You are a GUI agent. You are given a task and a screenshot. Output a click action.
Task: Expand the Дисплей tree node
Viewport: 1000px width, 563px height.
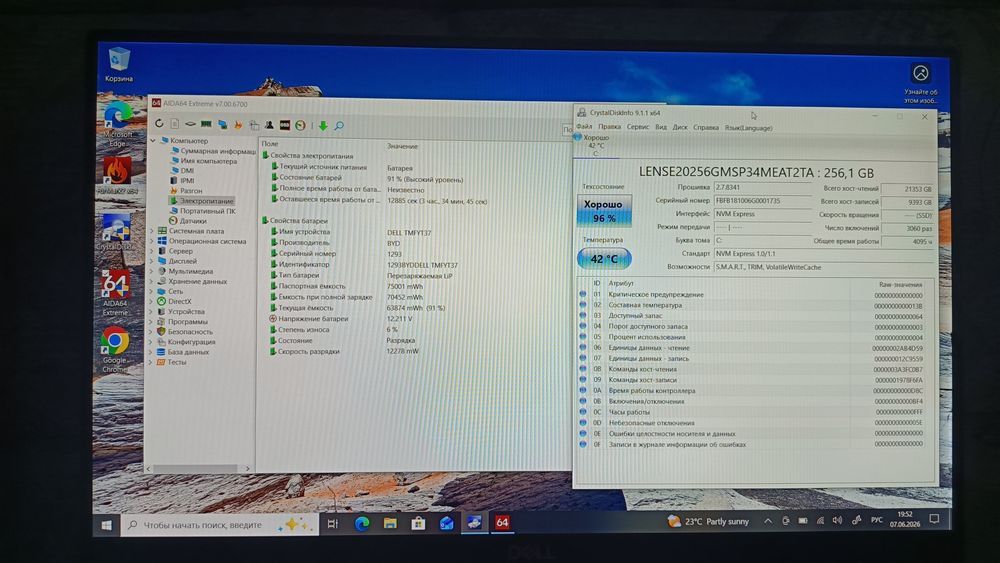coord(152,261)
